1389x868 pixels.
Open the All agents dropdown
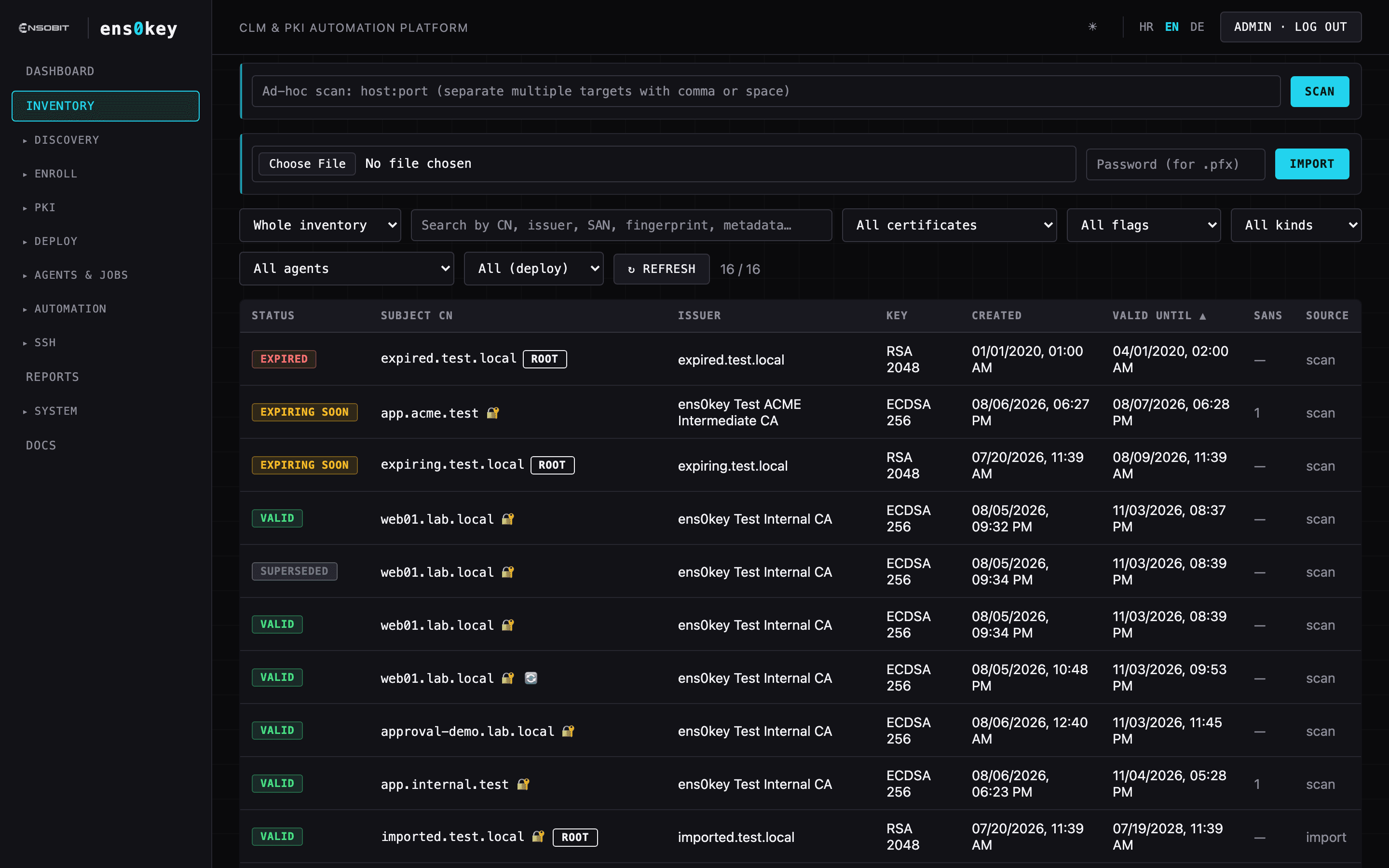(x=347, y=269)
